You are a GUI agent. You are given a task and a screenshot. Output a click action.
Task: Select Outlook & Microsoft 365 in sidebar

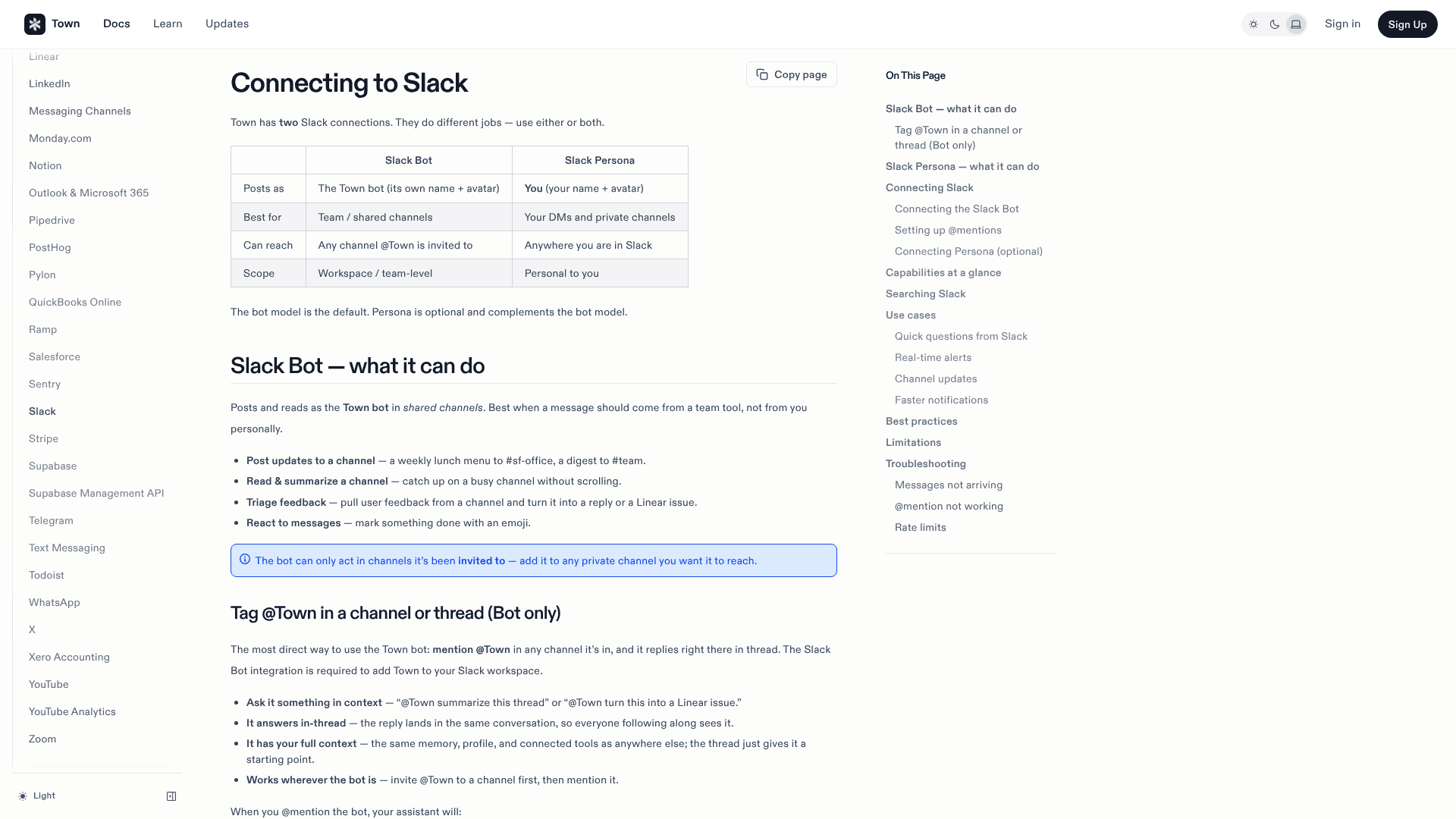[x=89, y=193]
